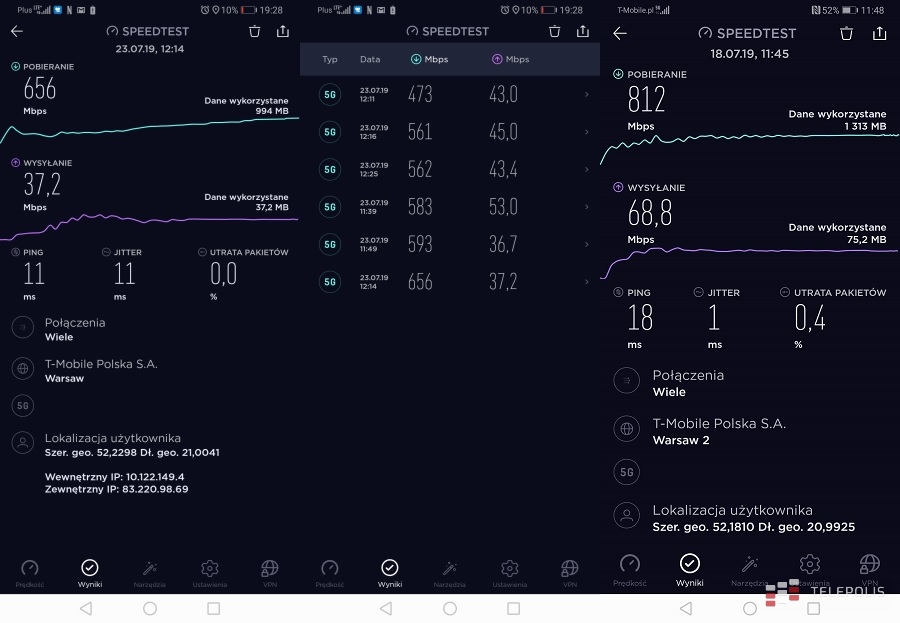Open VPN tab below the results history list
The height and width of the screenshot is (623, 900).
pos(569,572)
